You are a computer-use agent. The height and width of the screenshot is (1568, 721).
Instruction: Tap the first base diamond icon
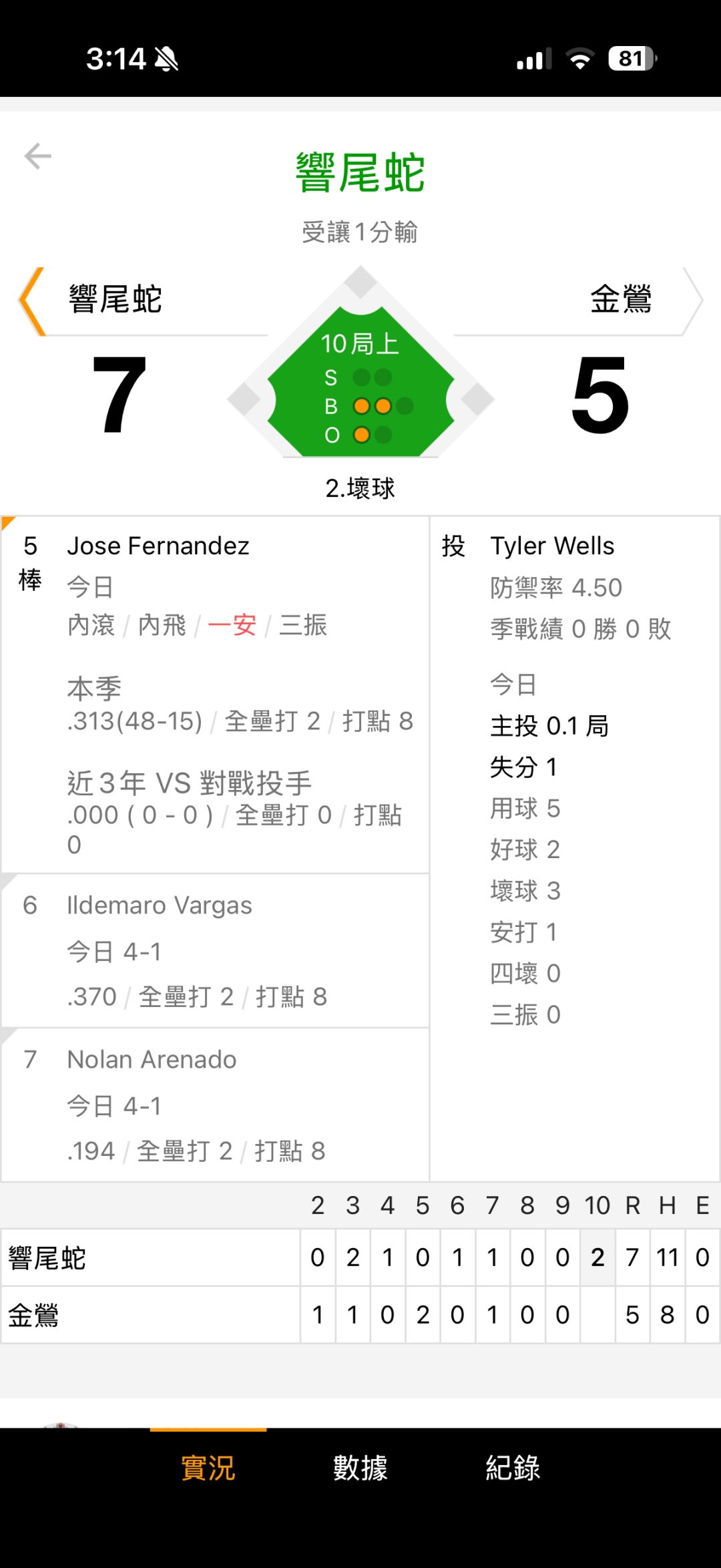[x=477, y=399]
